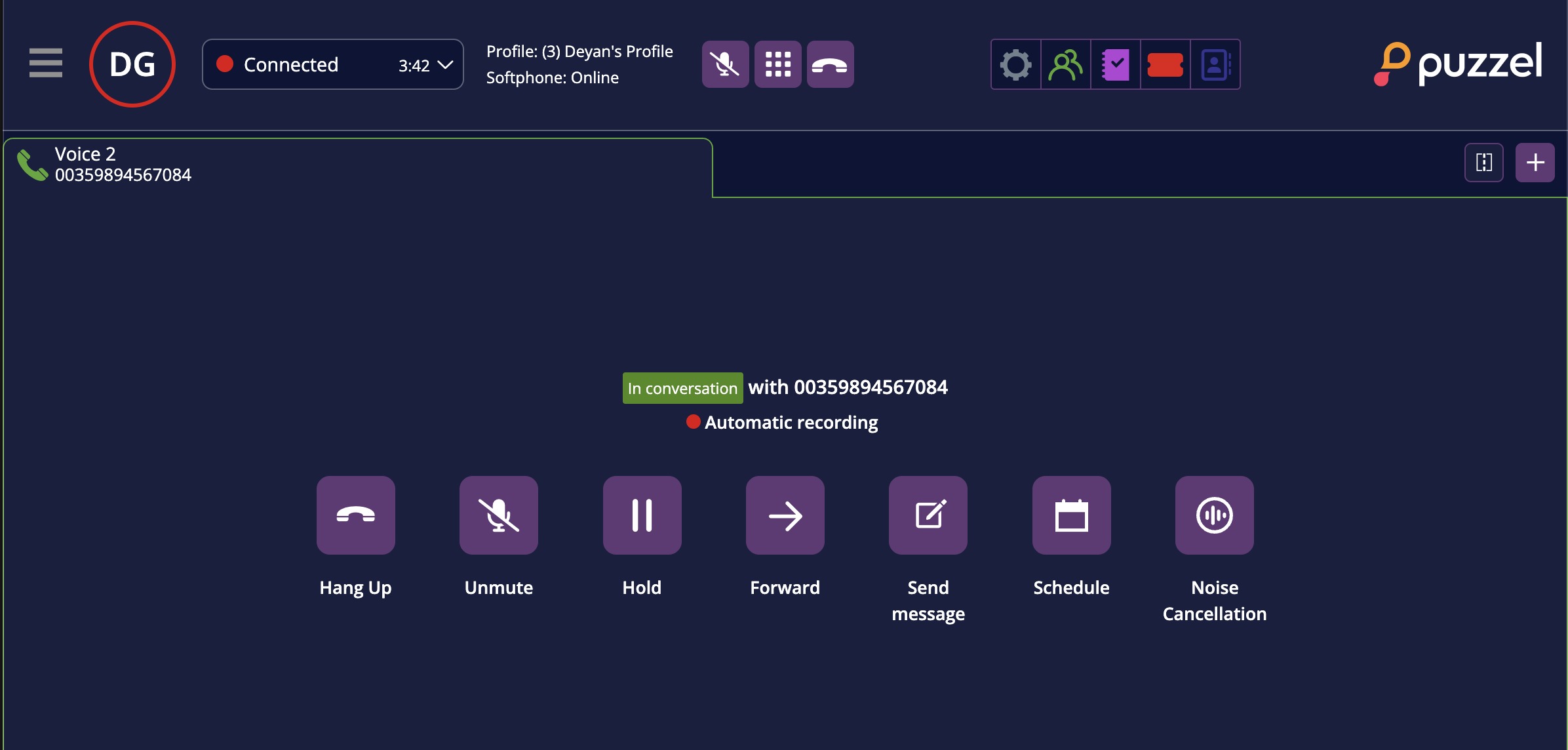Screen dimensions: 1568x750
Task: Click the DG profile avatar
Action: pos(132,64)
